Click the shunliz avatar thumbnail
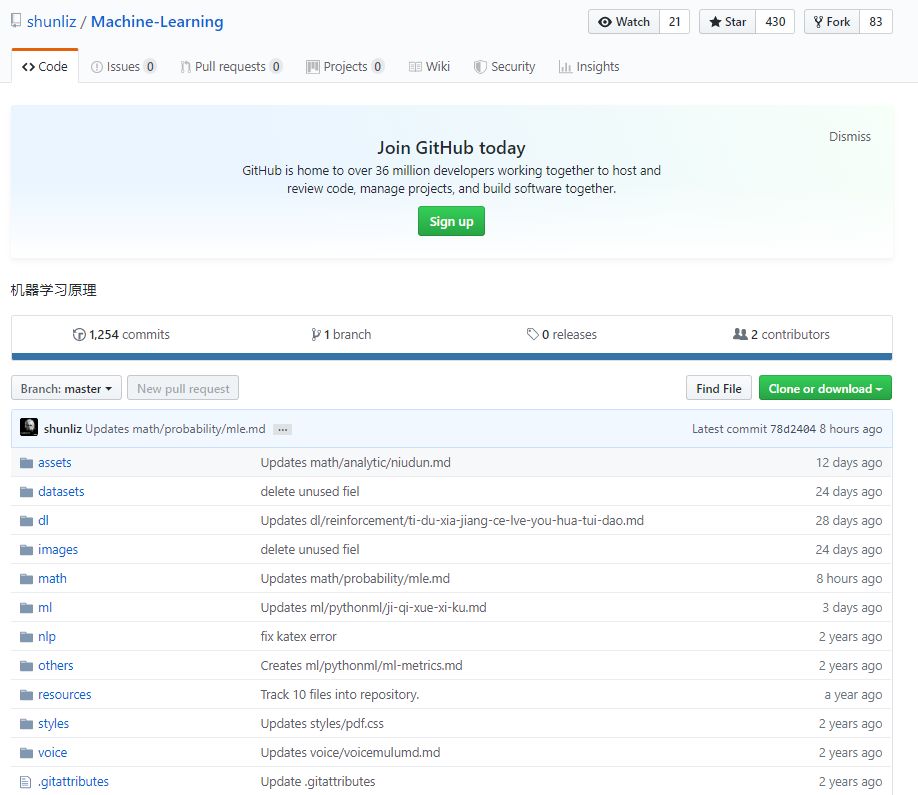Image resolution: width=918 pixels, height=795 pixels. [x=29, y=427]
